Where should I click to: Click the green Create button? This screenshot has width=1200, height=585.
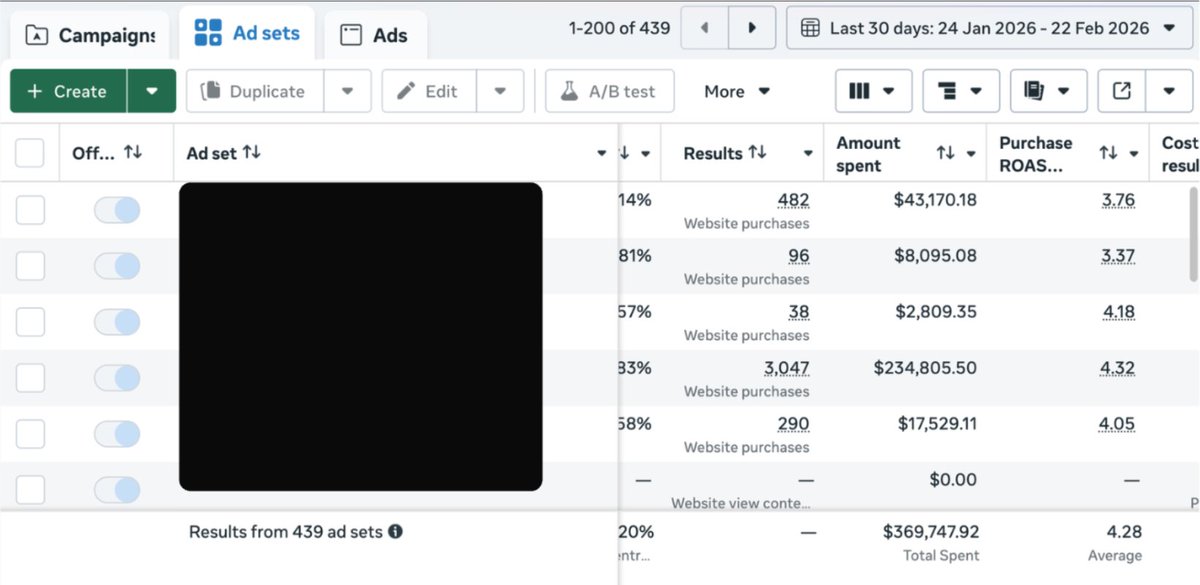pos(68,91)
